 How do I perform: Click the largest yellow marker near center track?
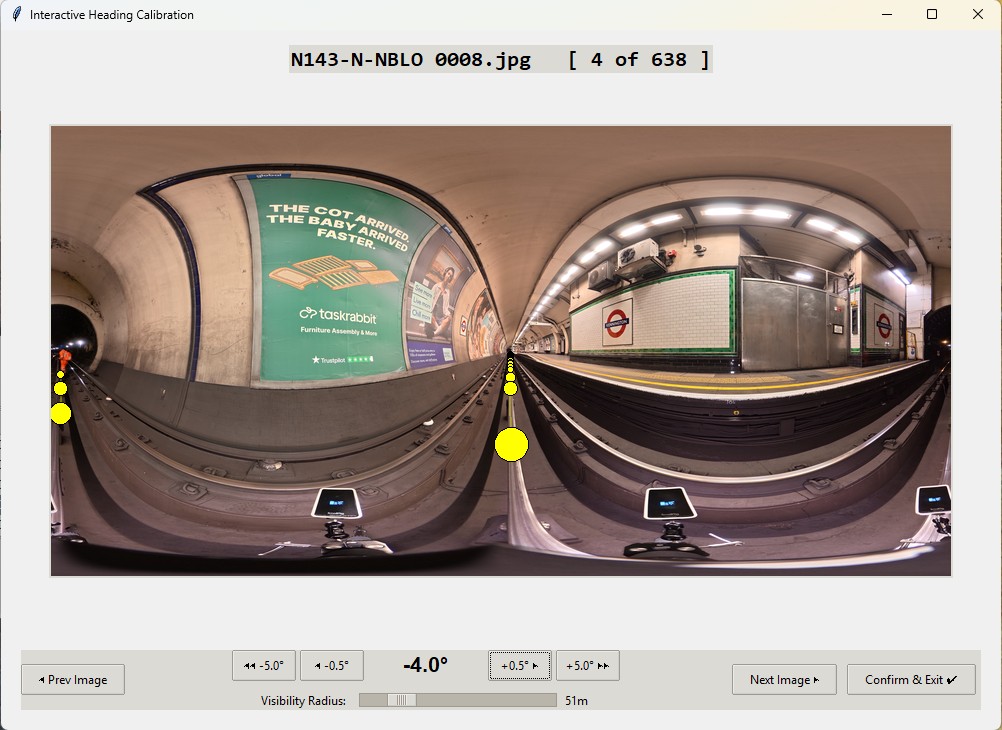(511, 445)
